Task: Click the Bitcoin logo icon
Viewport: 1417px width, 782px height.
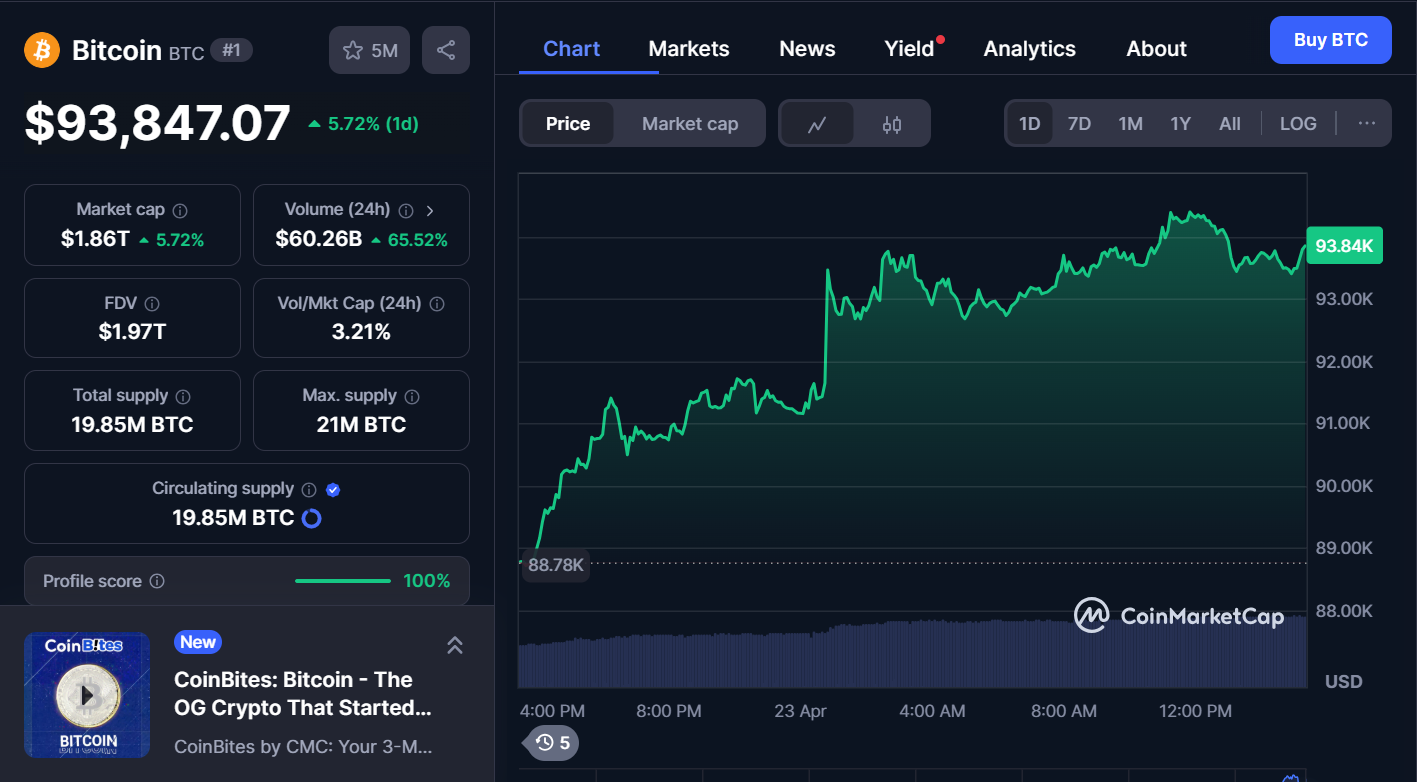Action: tap(42, 50)
